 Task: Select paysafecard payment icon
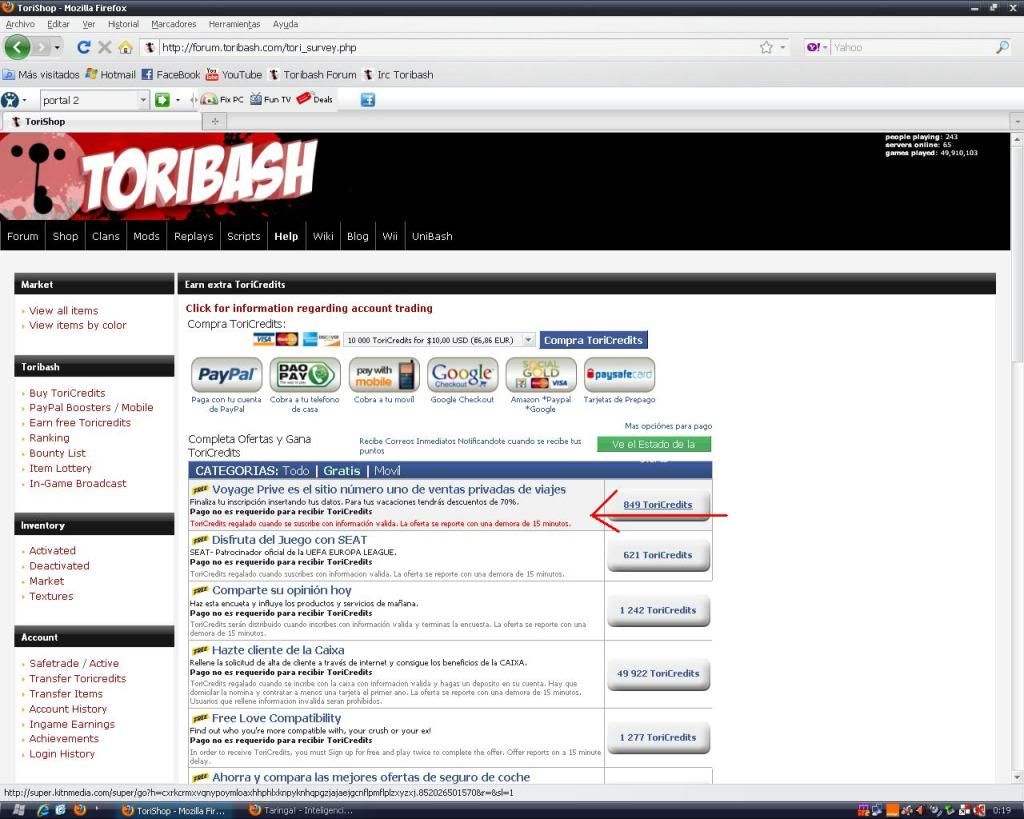click(619, 374)
